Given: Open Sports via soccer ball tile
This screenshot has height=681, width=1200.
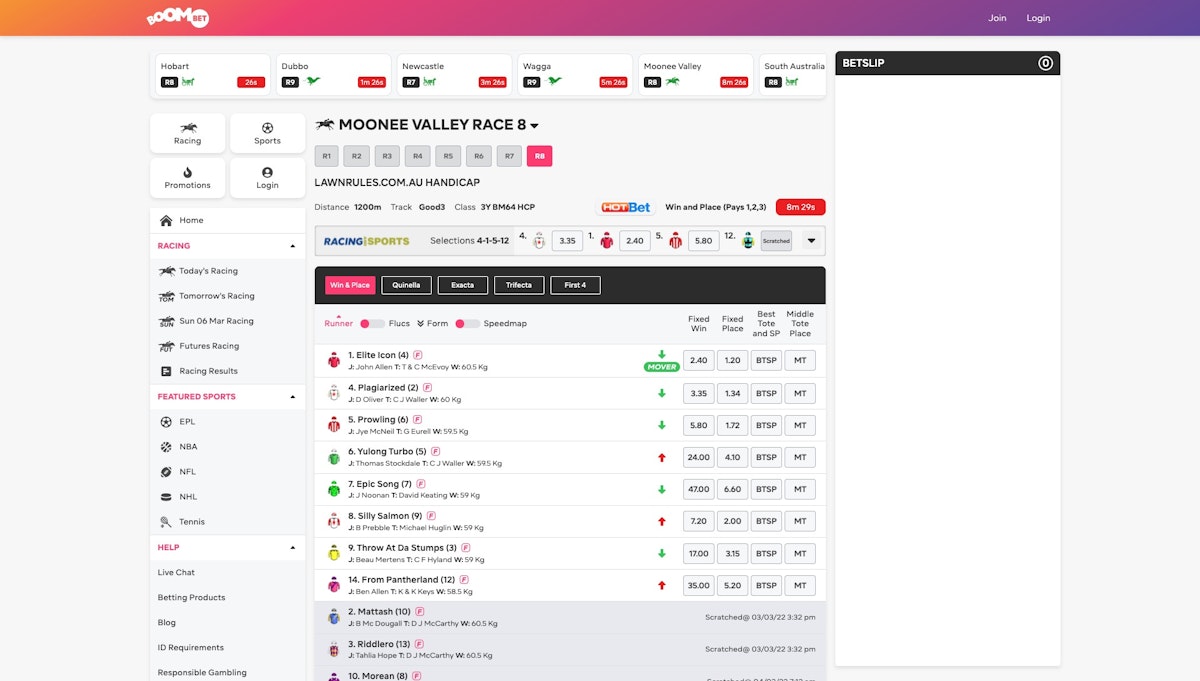Looking at the screenshot, I should [x=267, y=133].
